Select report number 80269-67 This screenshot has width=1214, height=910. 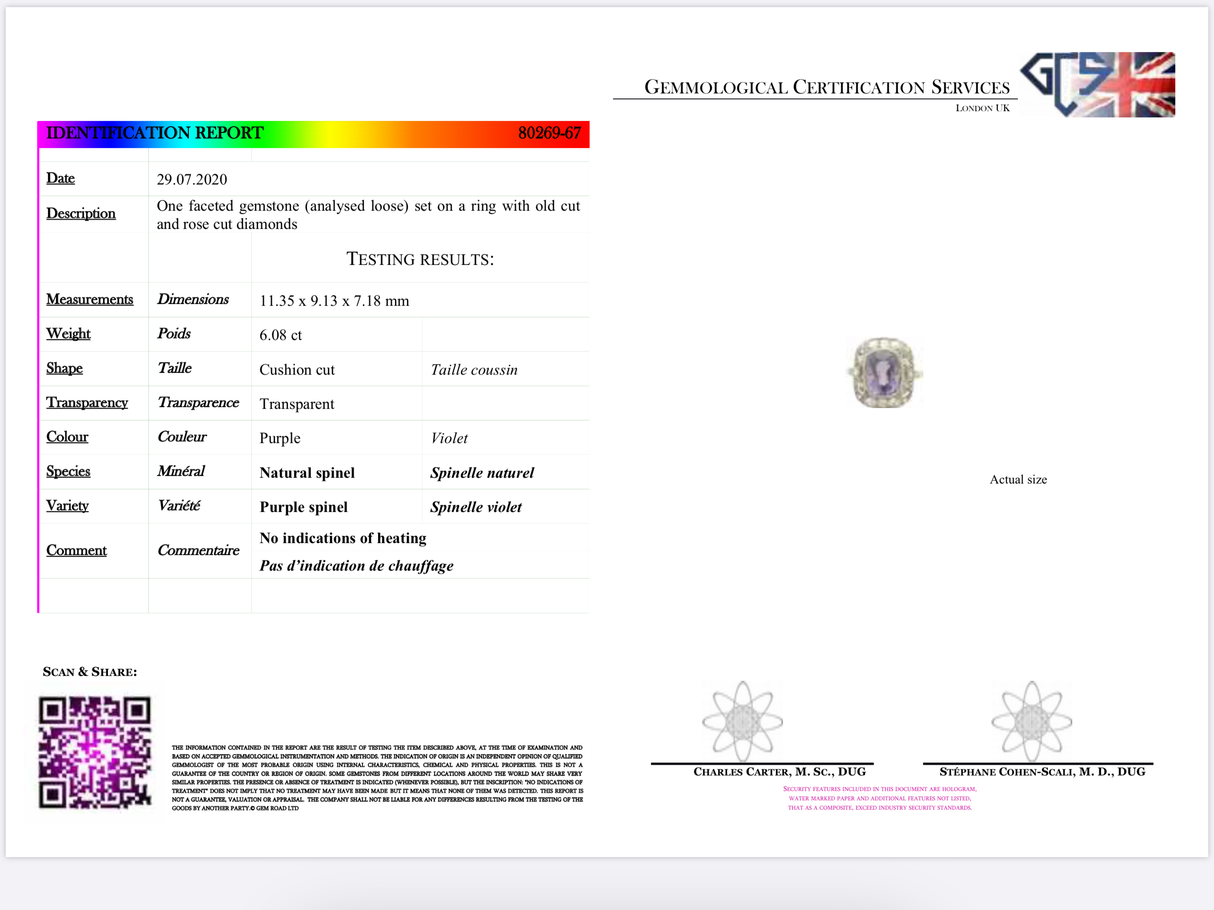pyautogui.click(x=549, y=134)
